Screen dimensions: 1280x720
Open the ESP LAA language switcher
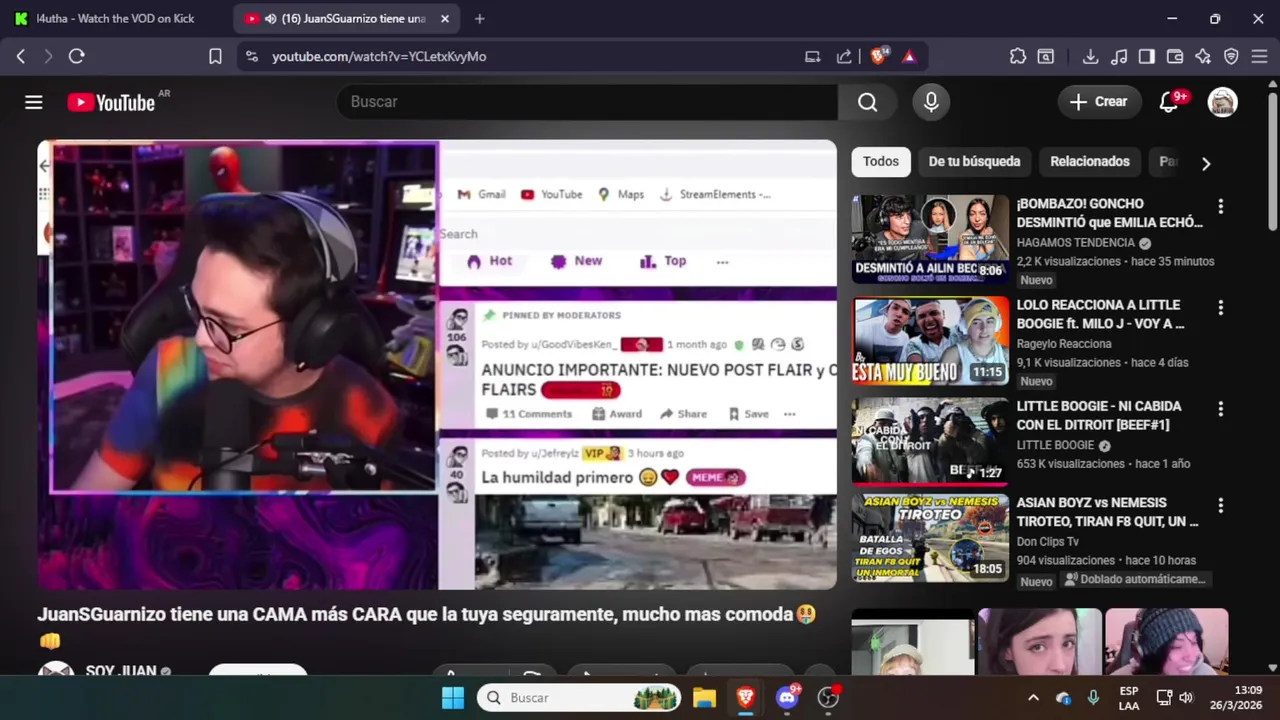tap(1129, 698)
